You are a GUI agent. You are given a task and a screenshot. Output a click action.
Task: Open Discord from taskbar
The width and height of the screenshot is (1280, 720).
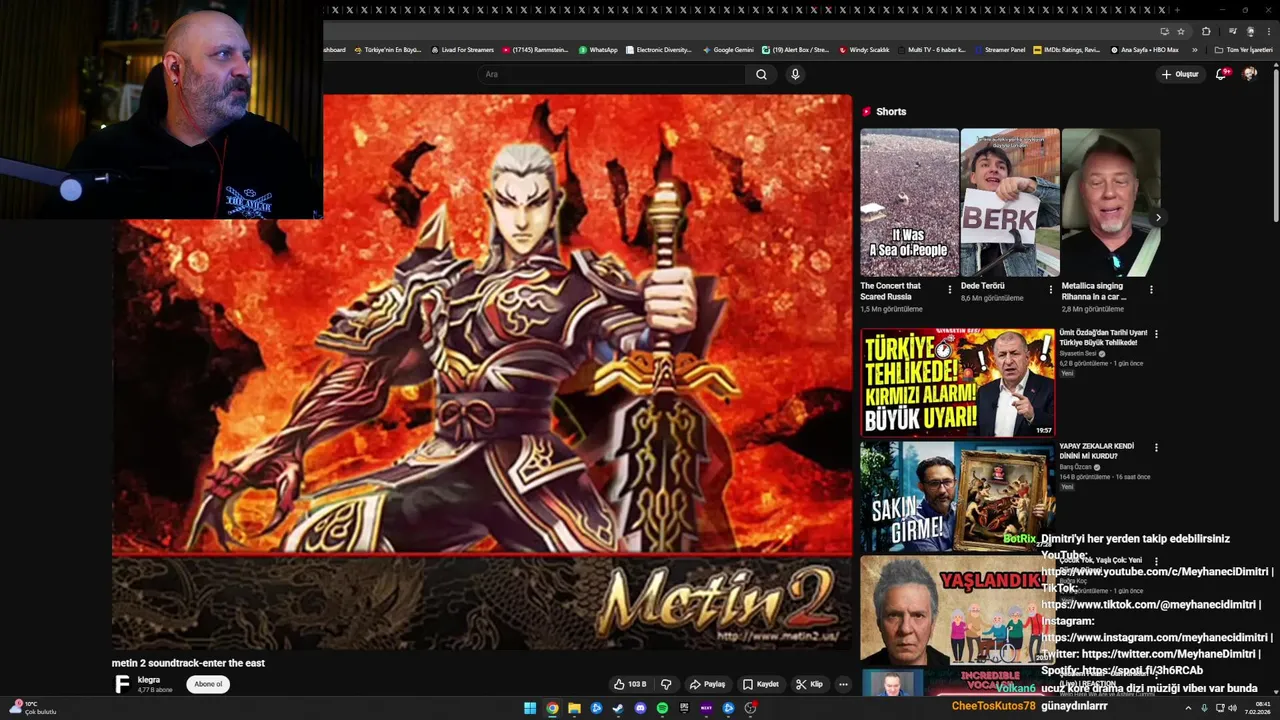pyautogui.click(x=640, y=708)
